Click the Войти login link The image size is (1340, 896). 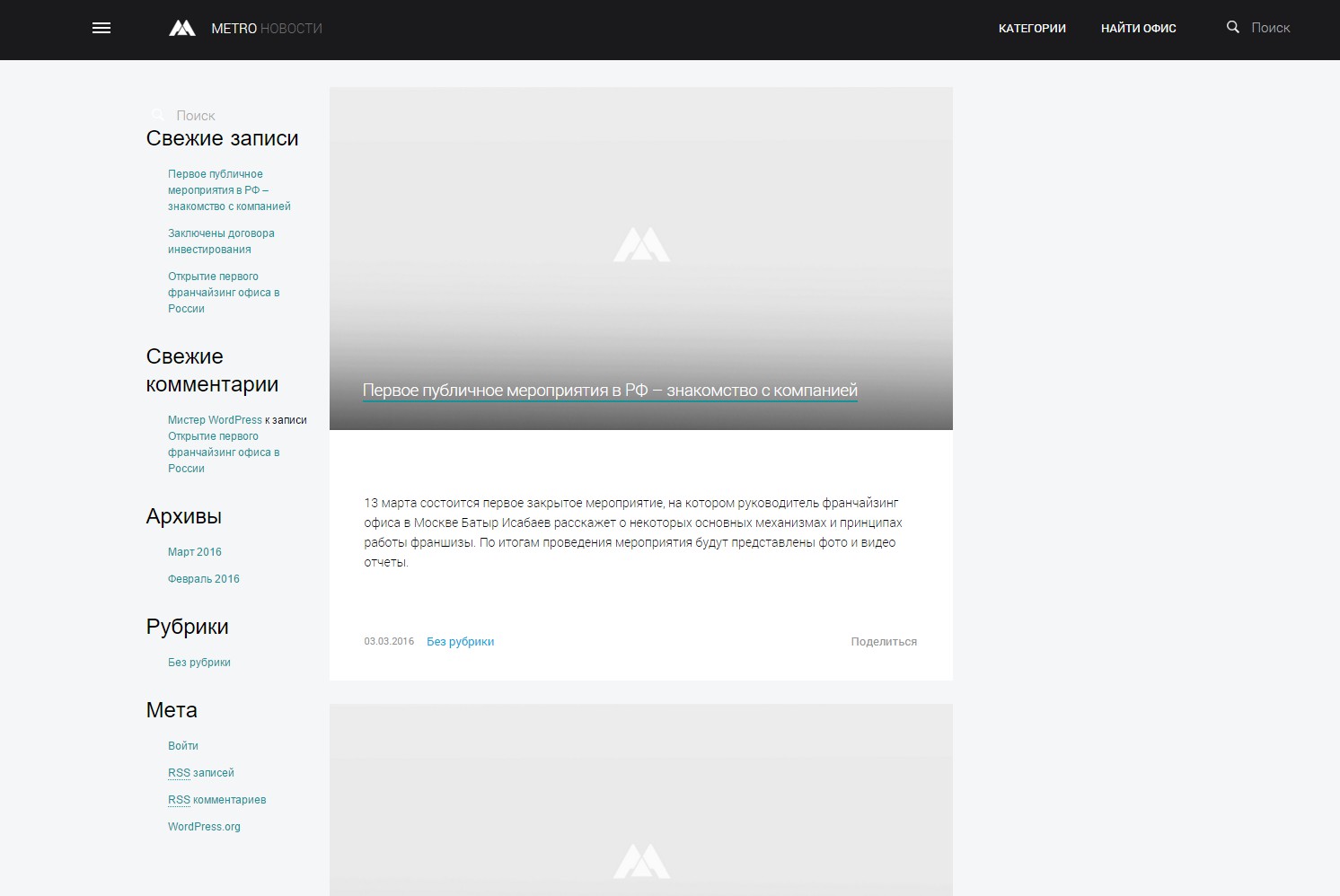point(183,746)
